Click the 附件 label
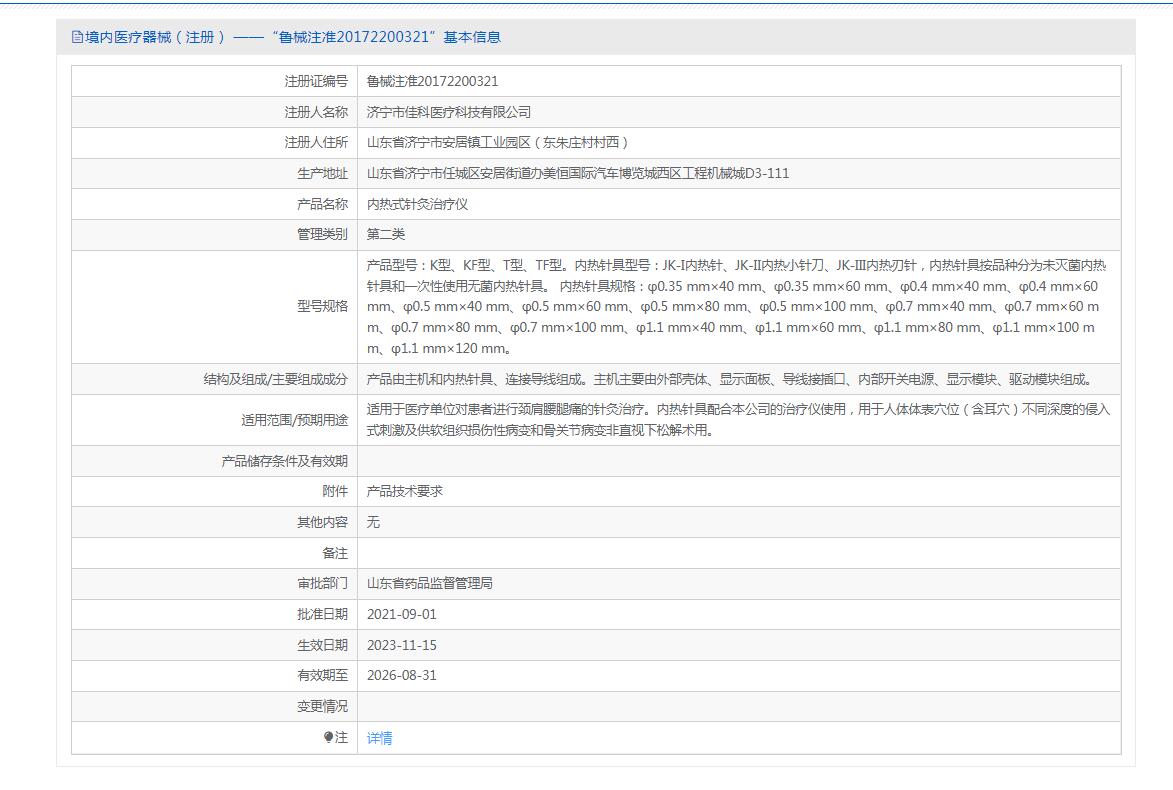 click(335, 491)
